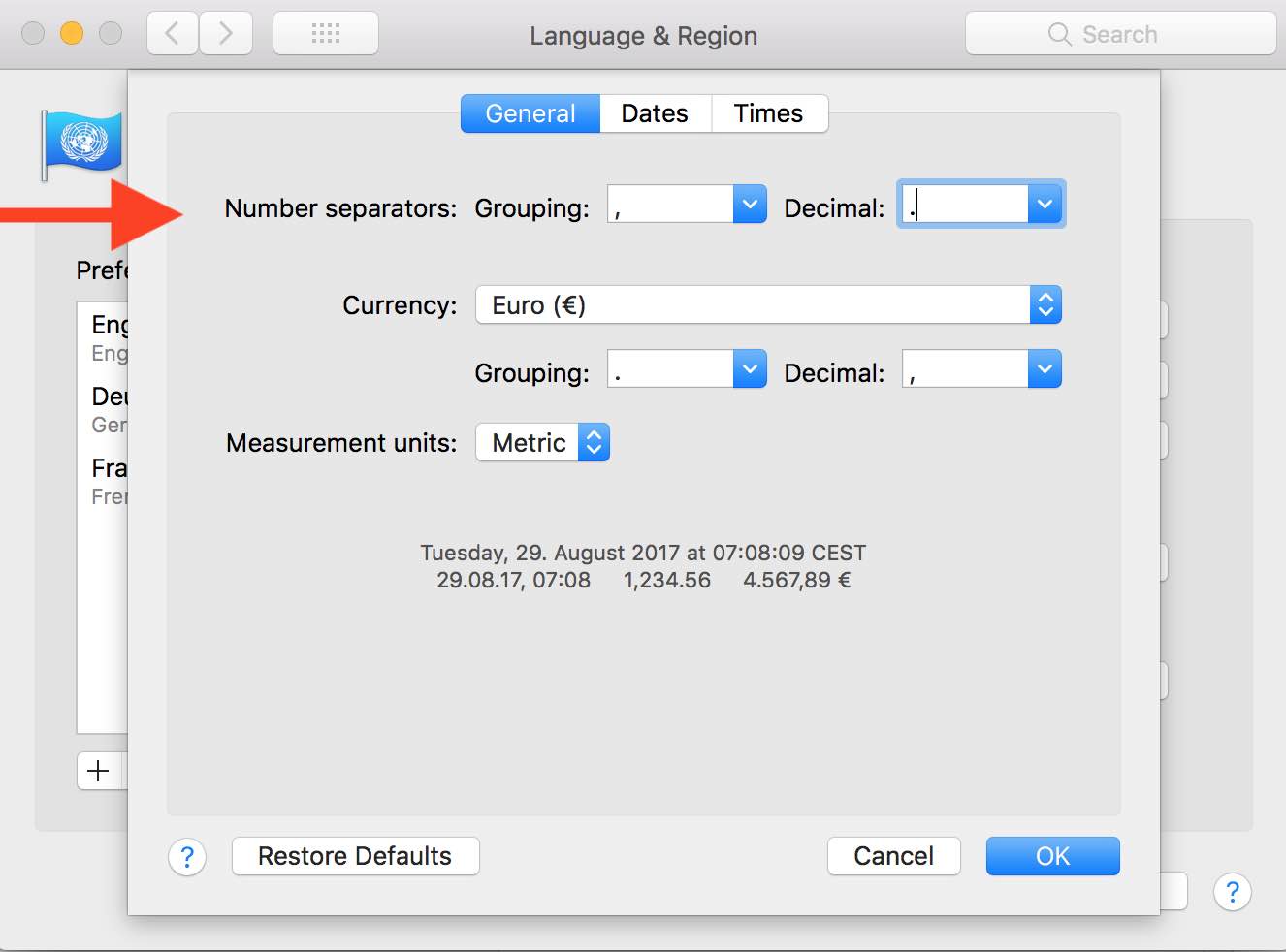
Task: Edit the Number separators Decimal field
Action: coord(965,205)
